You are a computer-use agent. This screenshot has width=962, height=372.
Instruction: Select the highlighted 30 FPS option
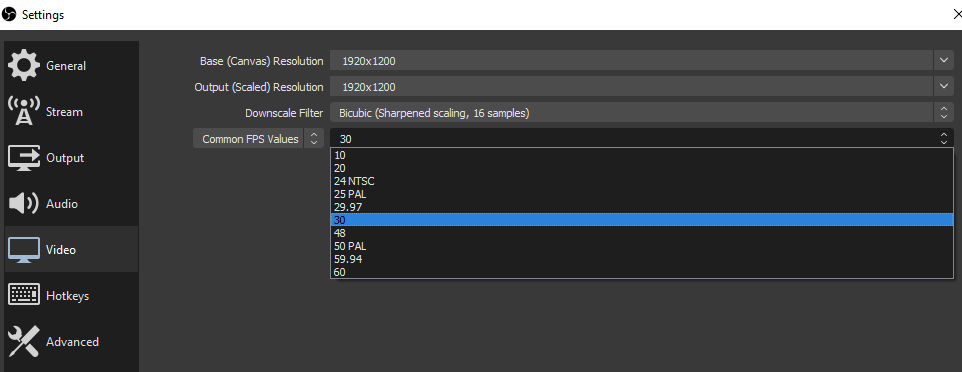pyautogui.click(x=642, y=220)
